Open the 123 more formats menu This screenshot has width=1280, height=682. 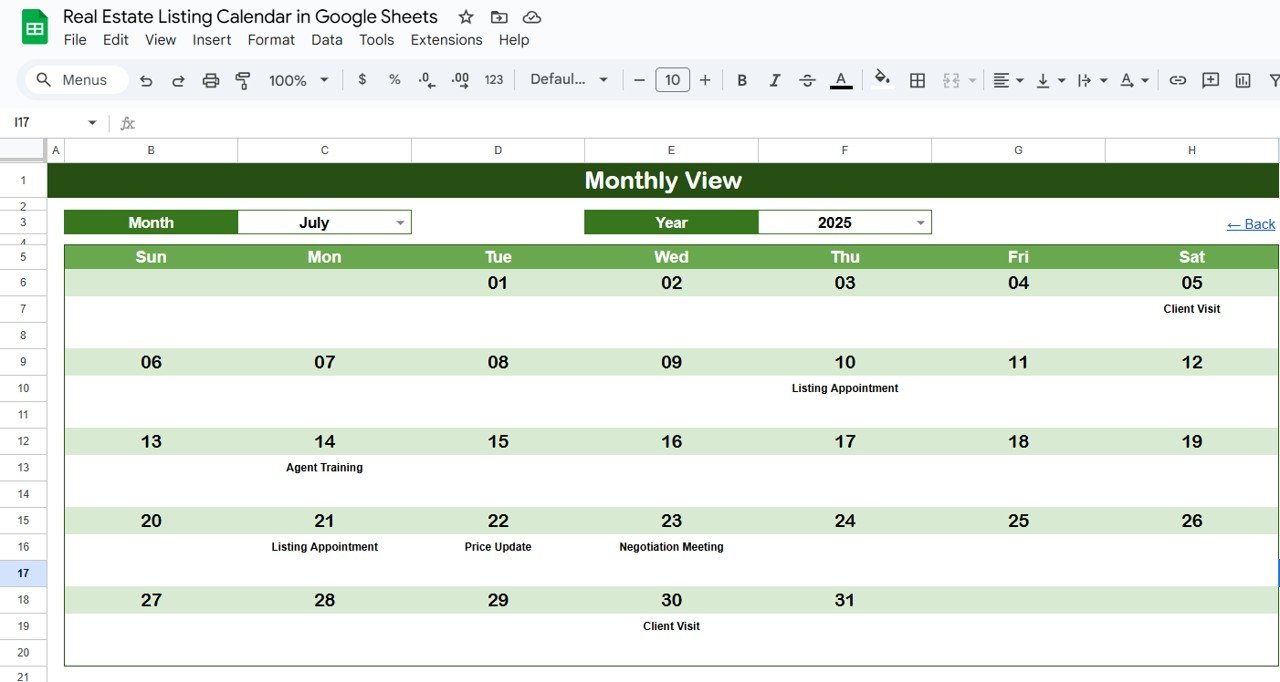coord(494,80)
